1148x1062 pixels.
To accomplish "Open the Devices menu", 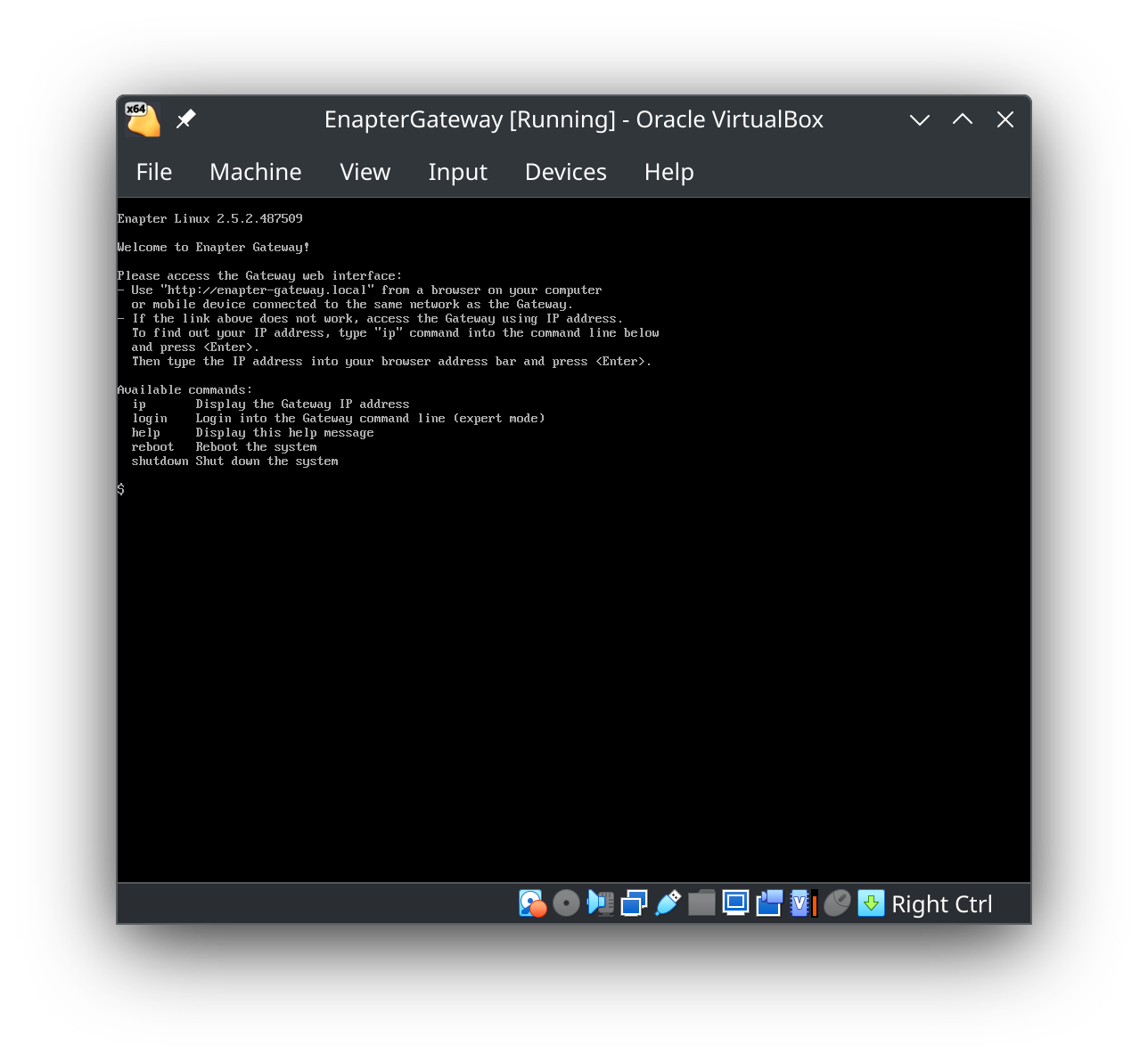I will pos(565,172).
